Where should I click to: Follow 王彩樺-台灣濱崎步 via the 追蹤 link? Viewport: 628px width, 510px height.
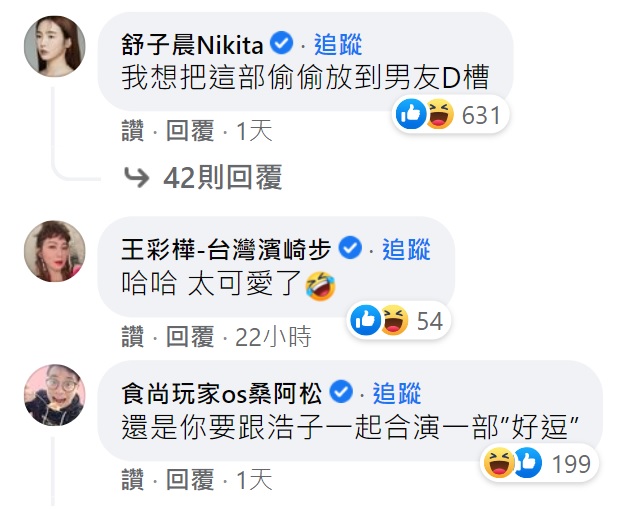[x=406, y=249]
